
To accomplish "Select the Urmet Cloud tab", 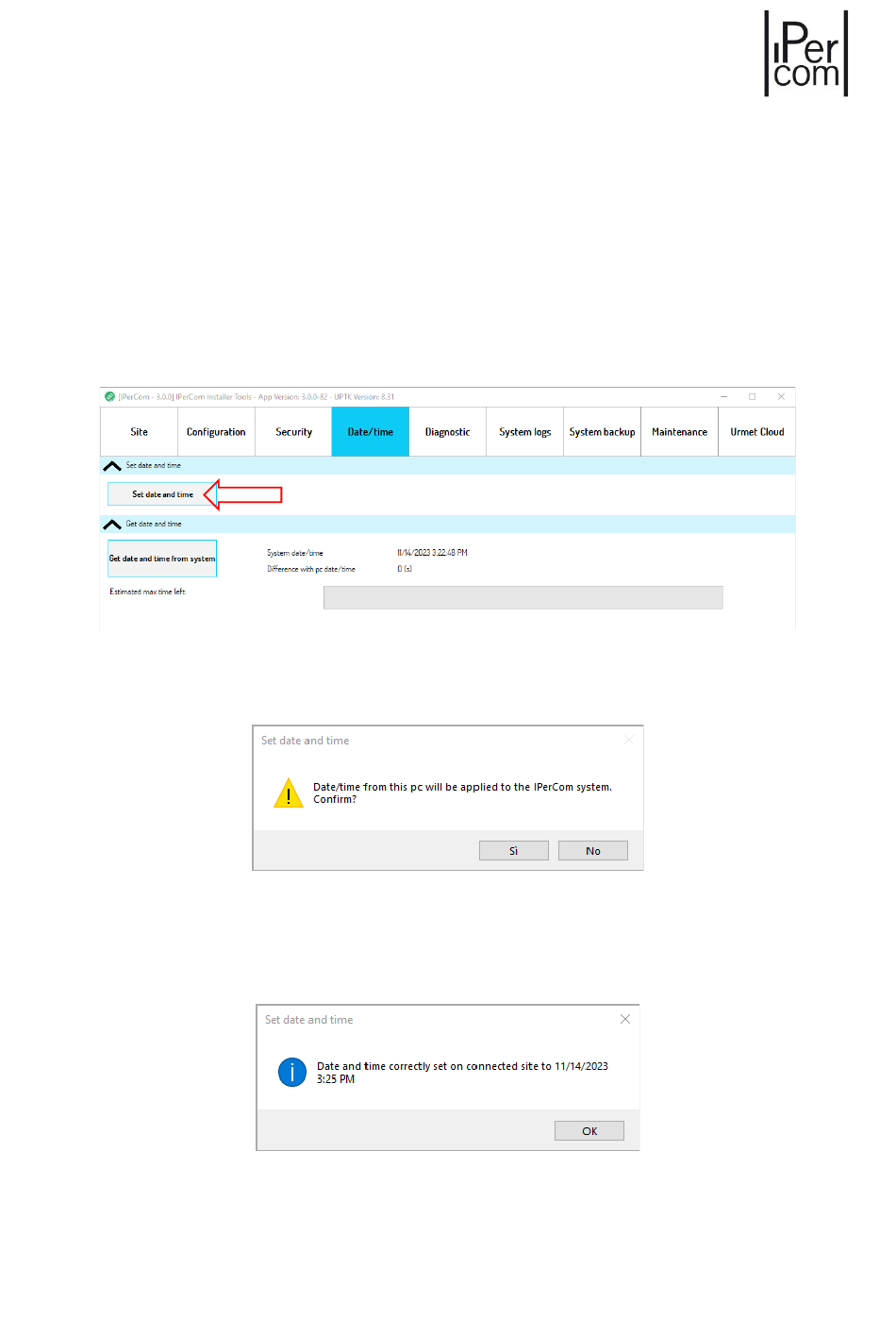I will (x=756, y=432).
